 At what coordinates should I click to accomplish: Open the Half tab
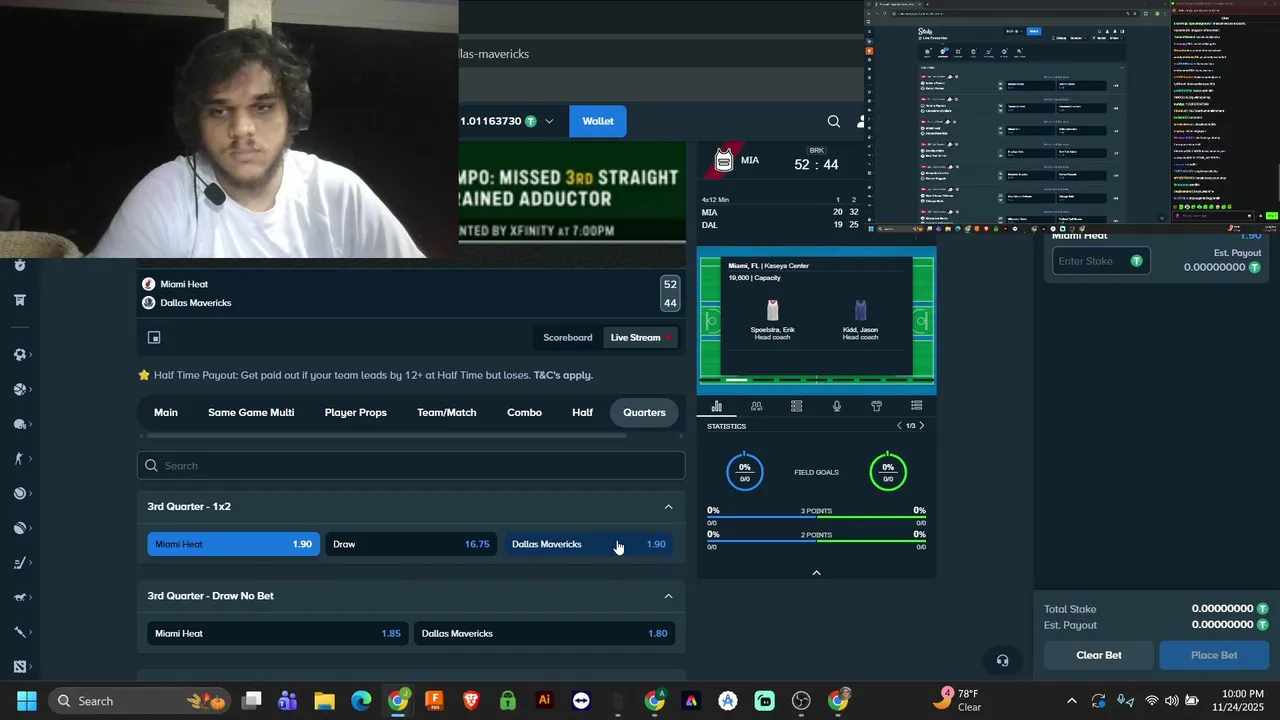[x=582, y=412]
